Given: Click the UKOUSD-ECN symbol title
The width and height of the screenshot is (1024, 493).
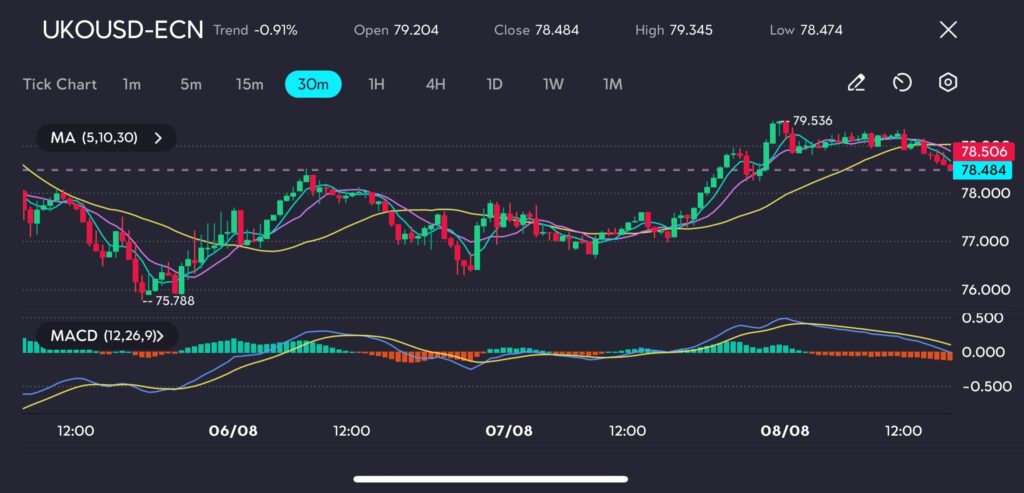Looking at the screenshot, I should [x=122, y=30].
